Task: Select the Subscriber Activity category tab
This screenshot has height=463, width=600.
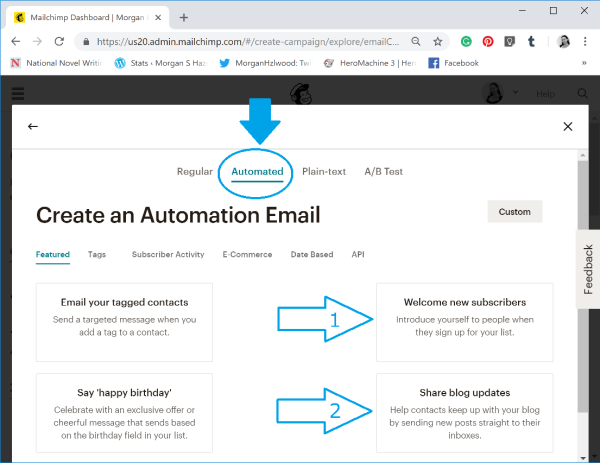Action: coord(168,254)
